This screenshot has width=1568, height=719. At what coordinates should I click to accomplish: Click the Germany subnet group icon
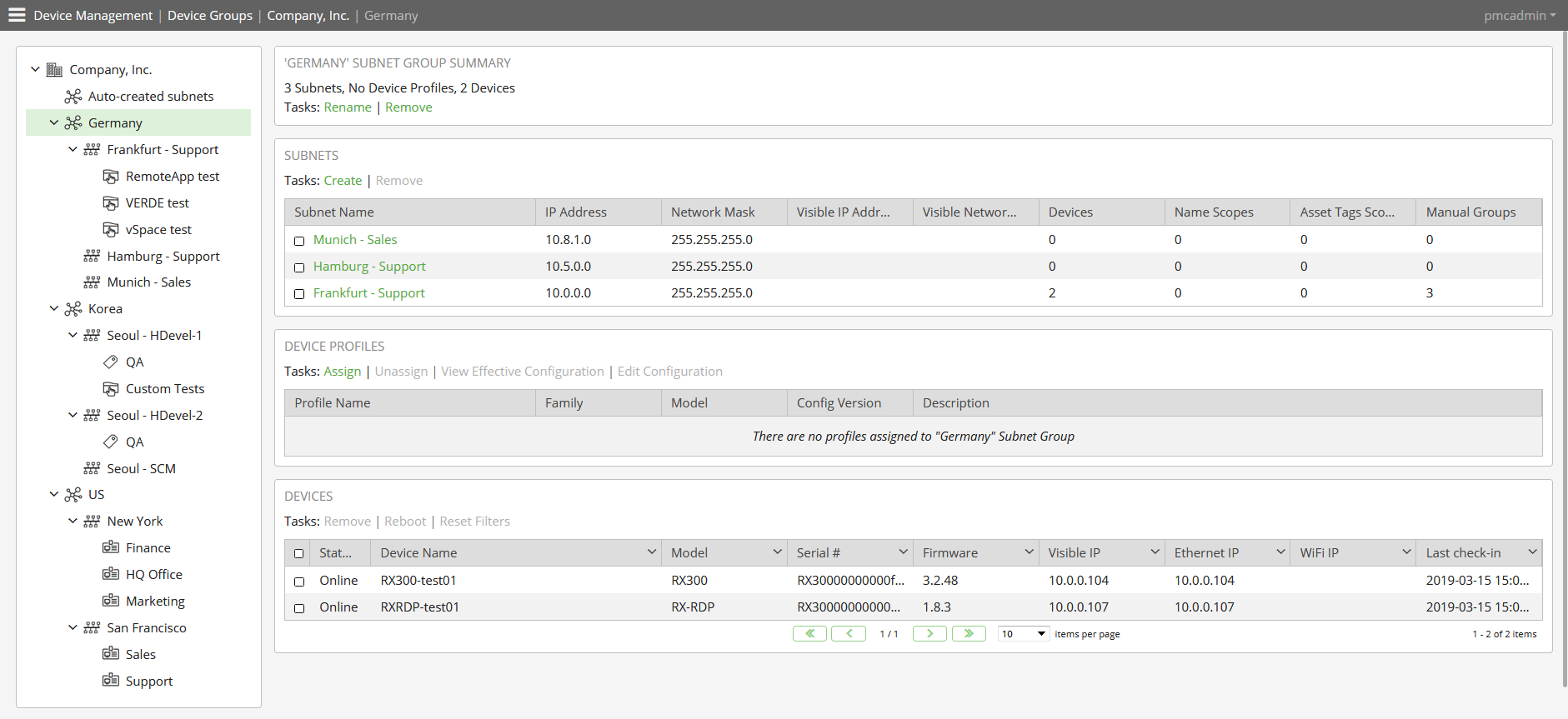point(73,123)
